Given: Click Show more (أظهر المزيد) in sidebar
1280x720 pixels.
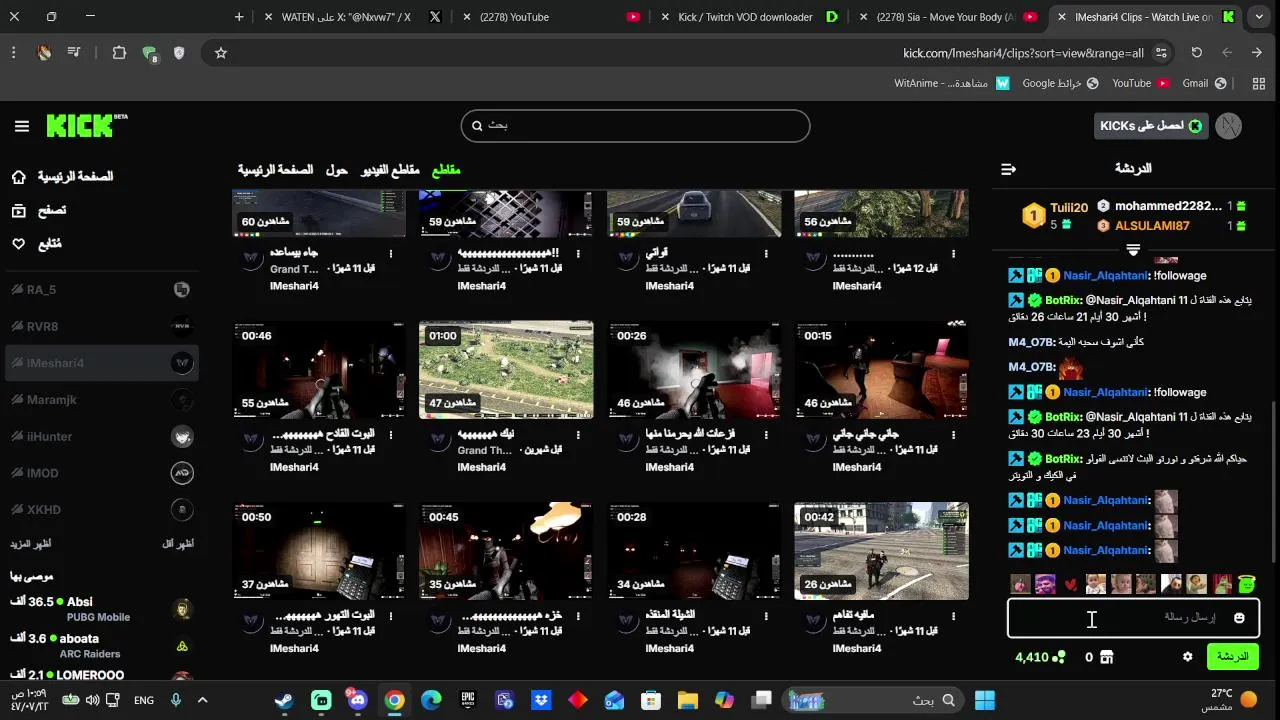Looking at the screenshot, I should click(30, 544).
